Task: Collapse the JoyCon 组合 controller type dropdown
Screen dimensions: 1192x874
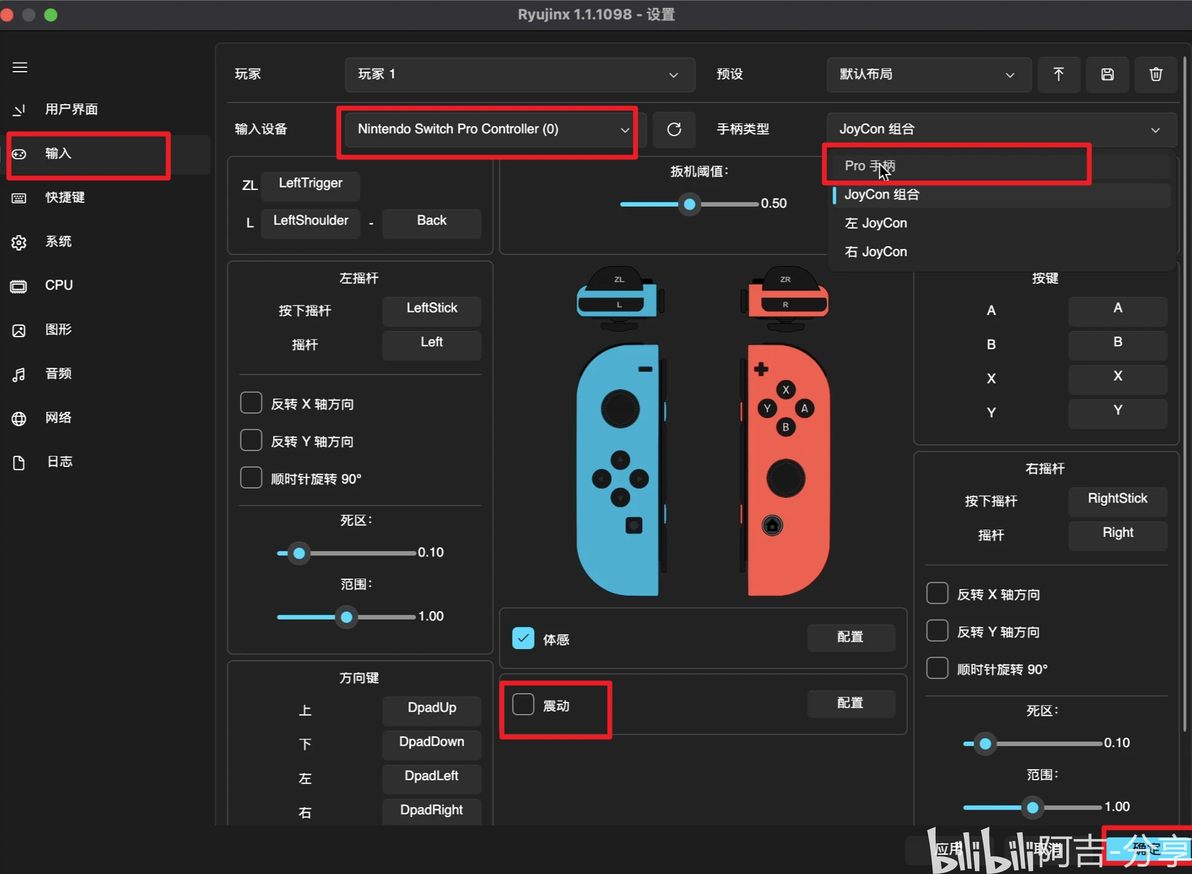Action: click(x=1001, y=129)
